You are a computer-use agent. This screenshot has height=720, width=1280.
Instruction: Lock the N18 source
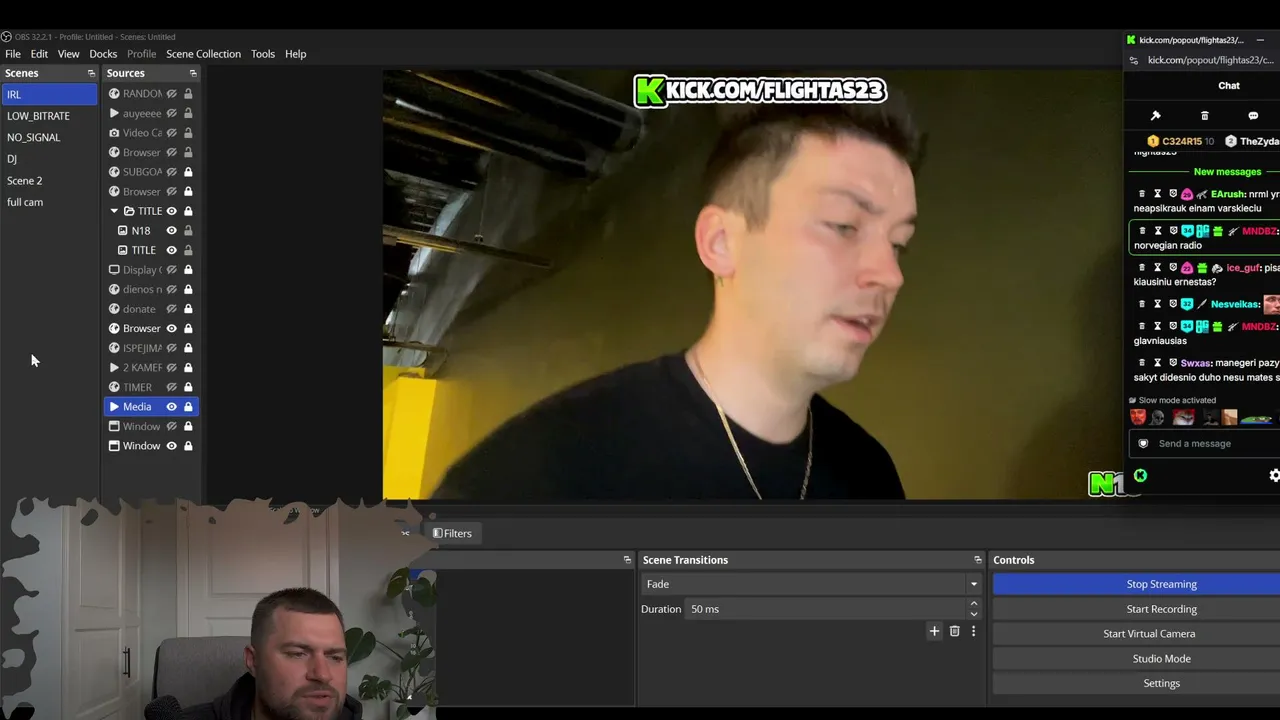click(x=188, y=231)
